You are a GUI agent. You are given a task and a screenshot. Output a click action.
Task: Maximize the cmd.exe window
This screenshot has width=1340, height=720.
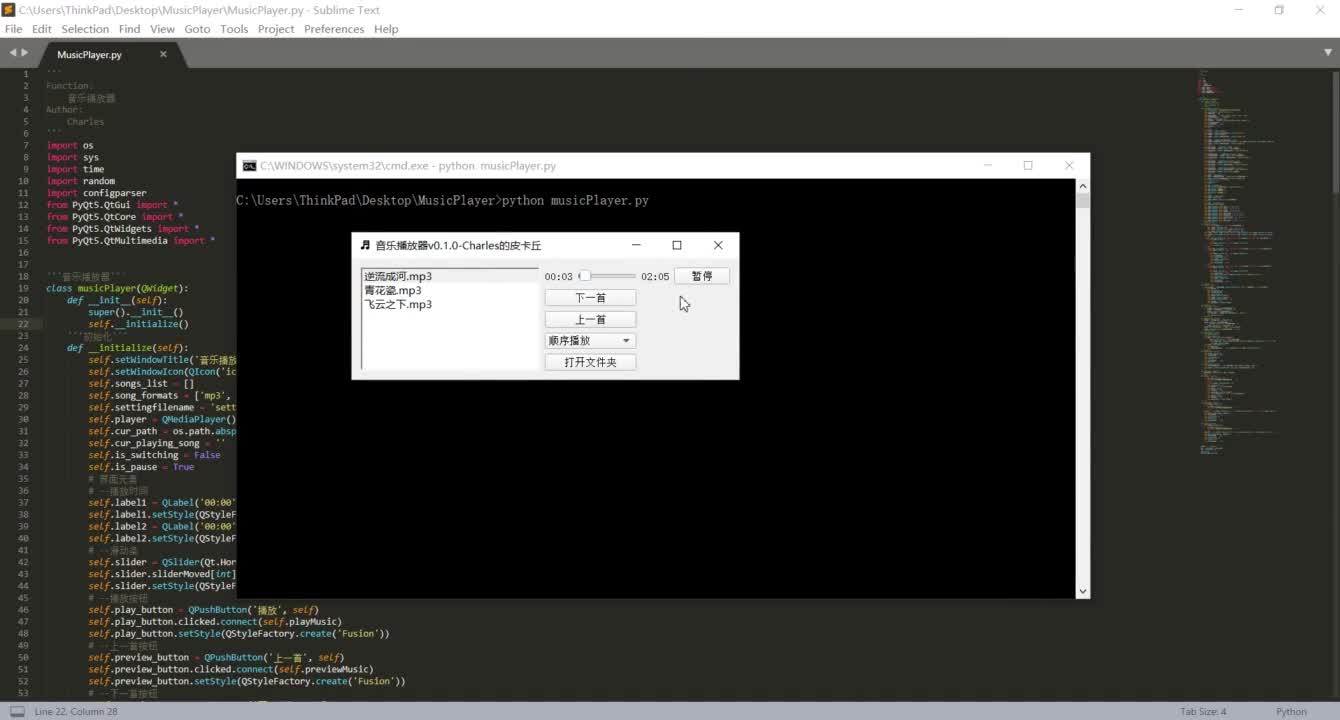point(1028,166)
